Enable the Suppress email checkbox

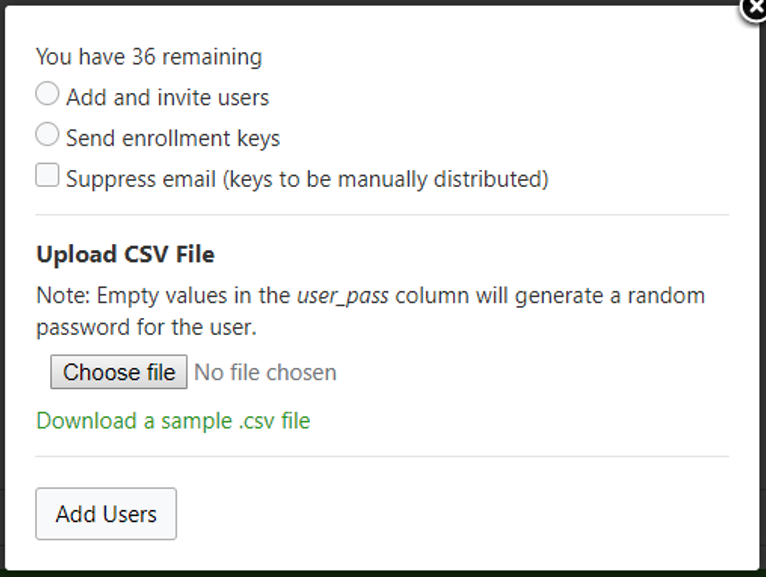pyautogui.click(x=47, y=175)
